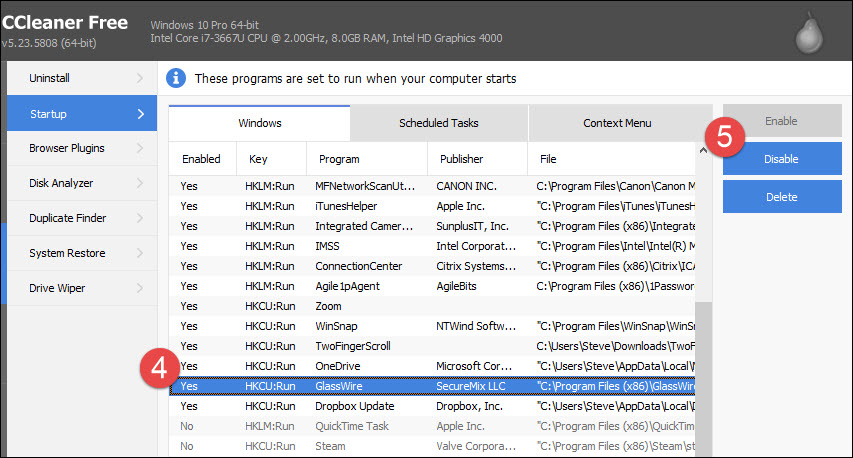
Task: Select the IMSS startup entry
Action: point(432,246)
